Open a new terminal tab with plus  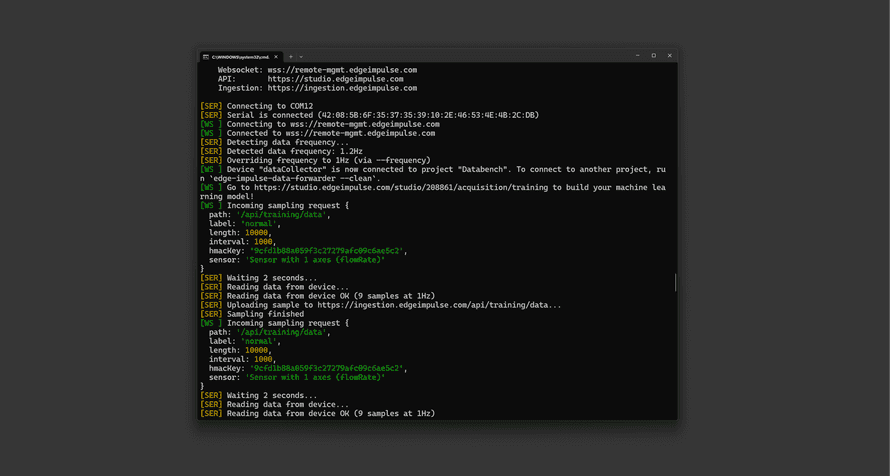pyautogui.click(x=291, y=56)
